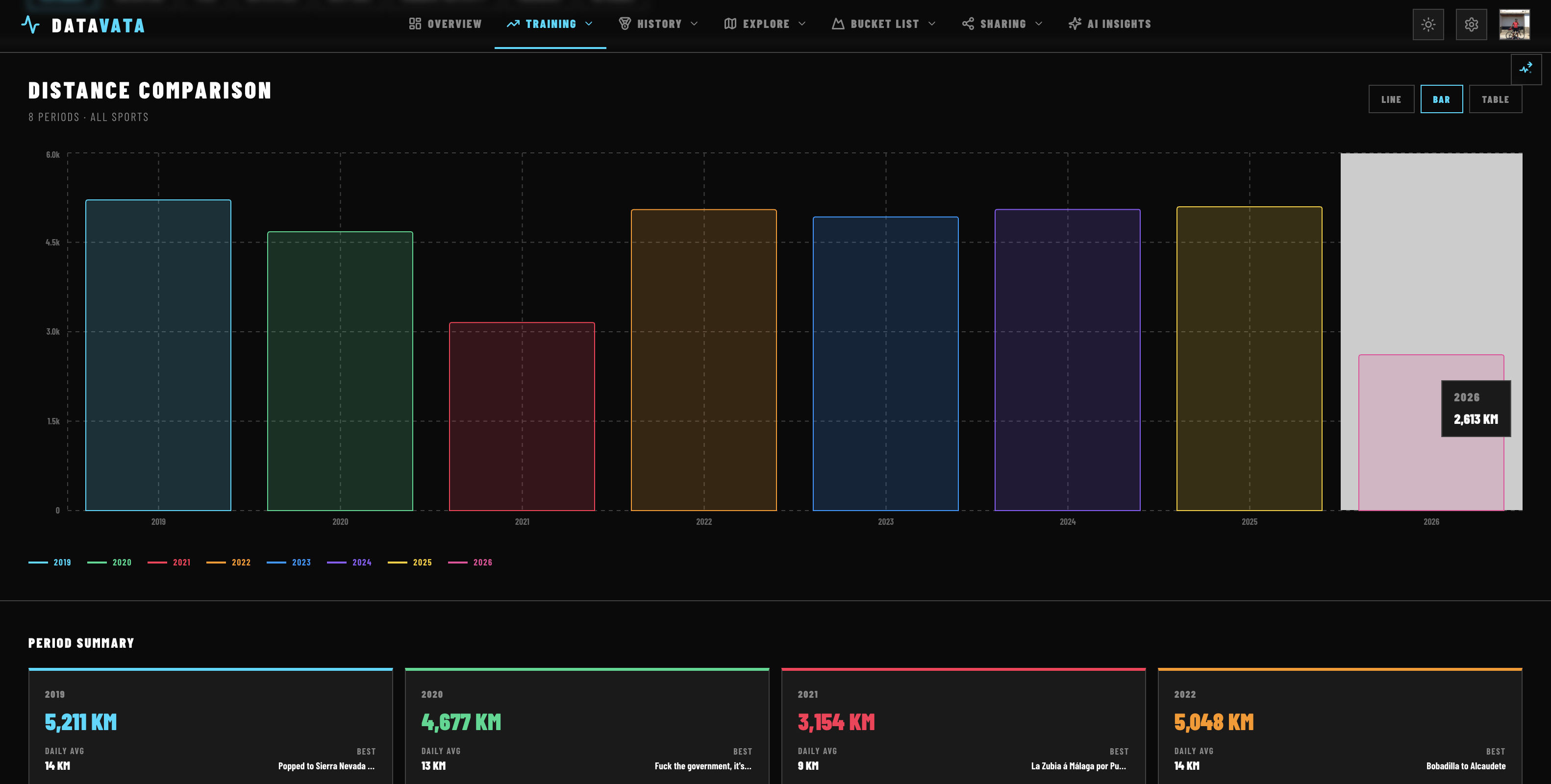The width and height of the screenshot is (1551, 784).
Task: Click the 2025 legend color line
Action: 398,563
